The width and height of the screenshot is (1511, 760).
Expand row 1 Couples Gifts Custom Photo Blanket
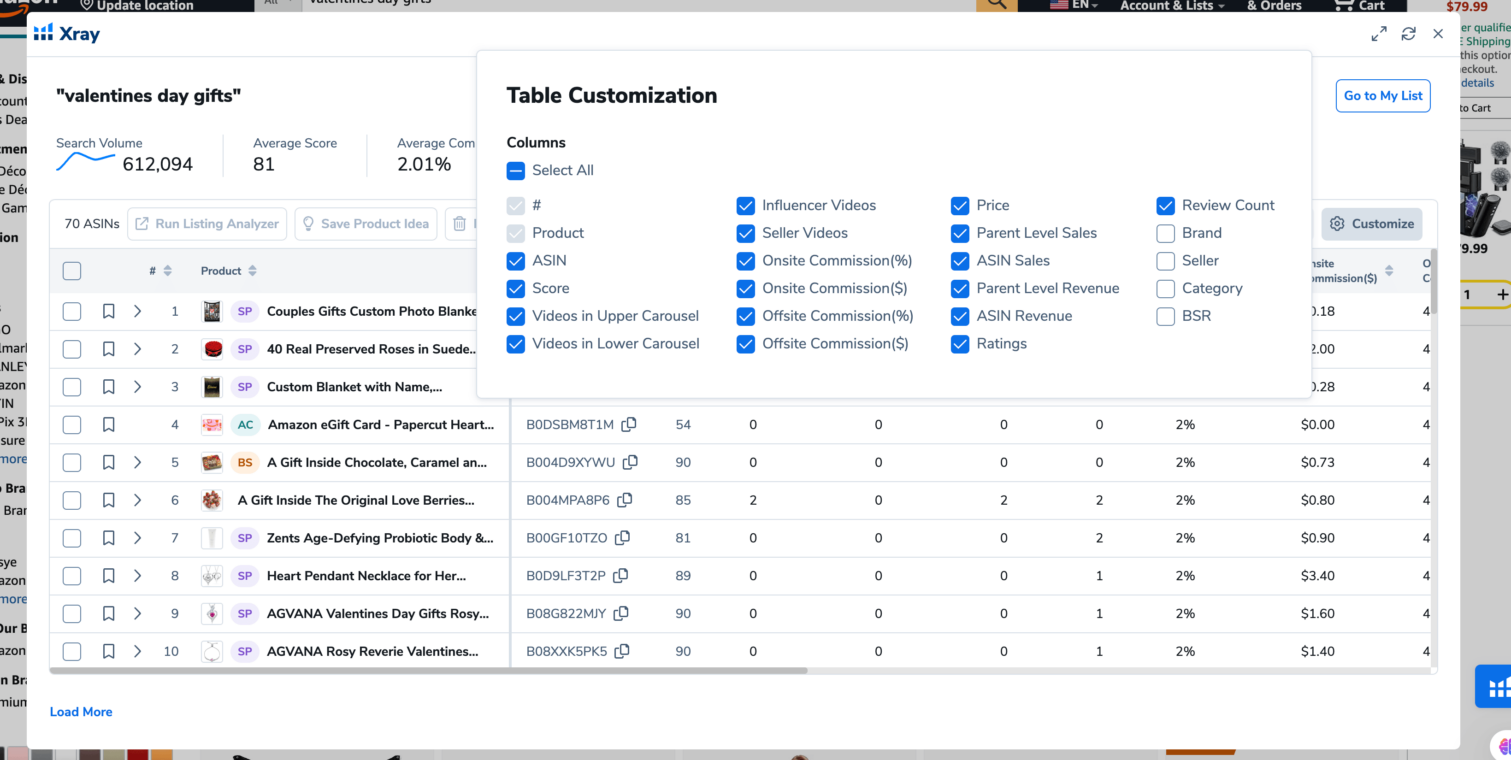pos(138,312)
